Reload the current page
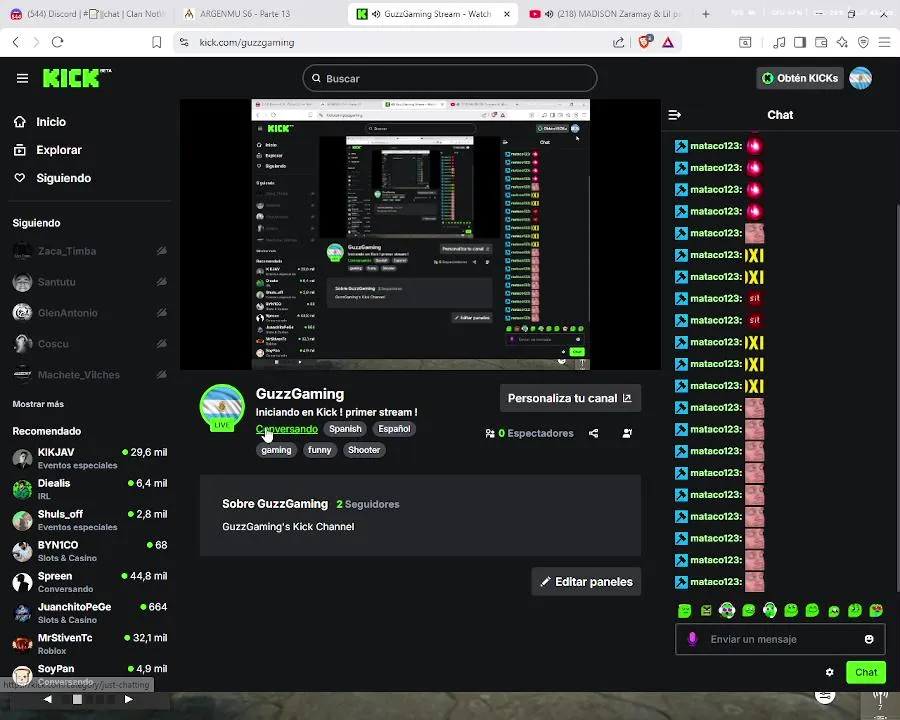The height and width of the screenshot is (720, 900). [57, 42]
